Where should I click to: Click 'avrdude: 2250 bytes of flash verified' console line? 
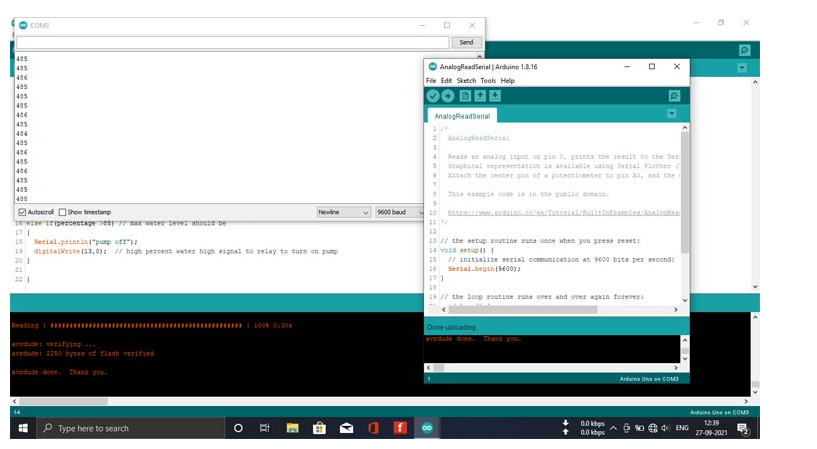(83, 353)
